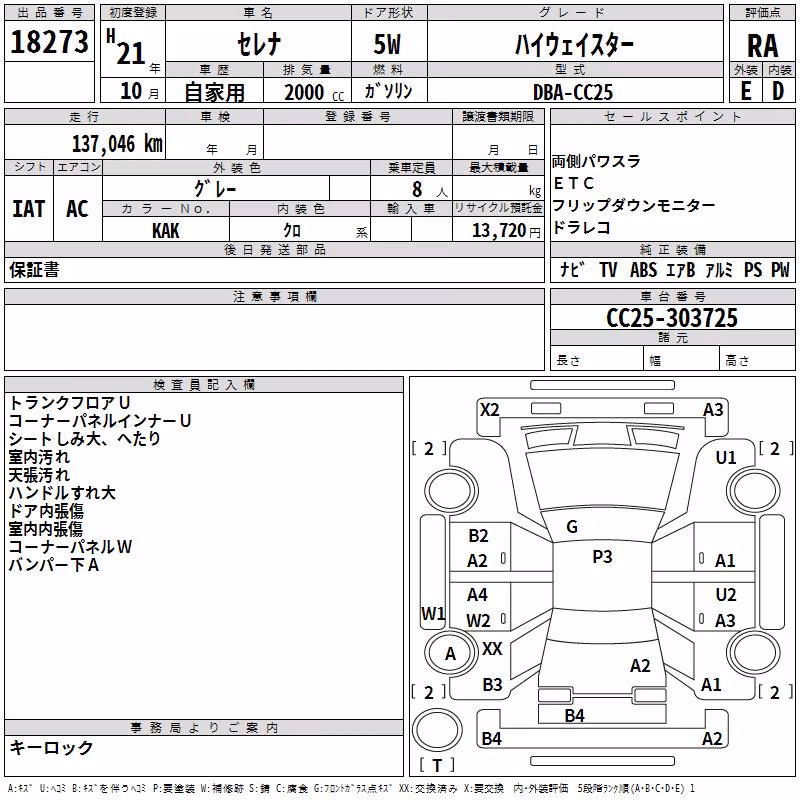Click the air conditioner value AC
800x800 pixels.
coord(78,209)
